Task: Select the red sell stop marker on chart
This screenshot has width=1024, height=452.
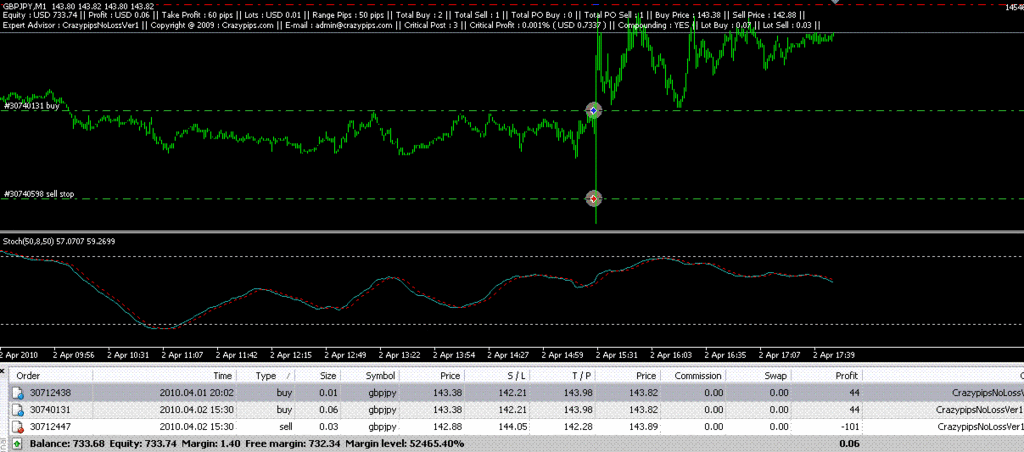Action: (593, 198)
